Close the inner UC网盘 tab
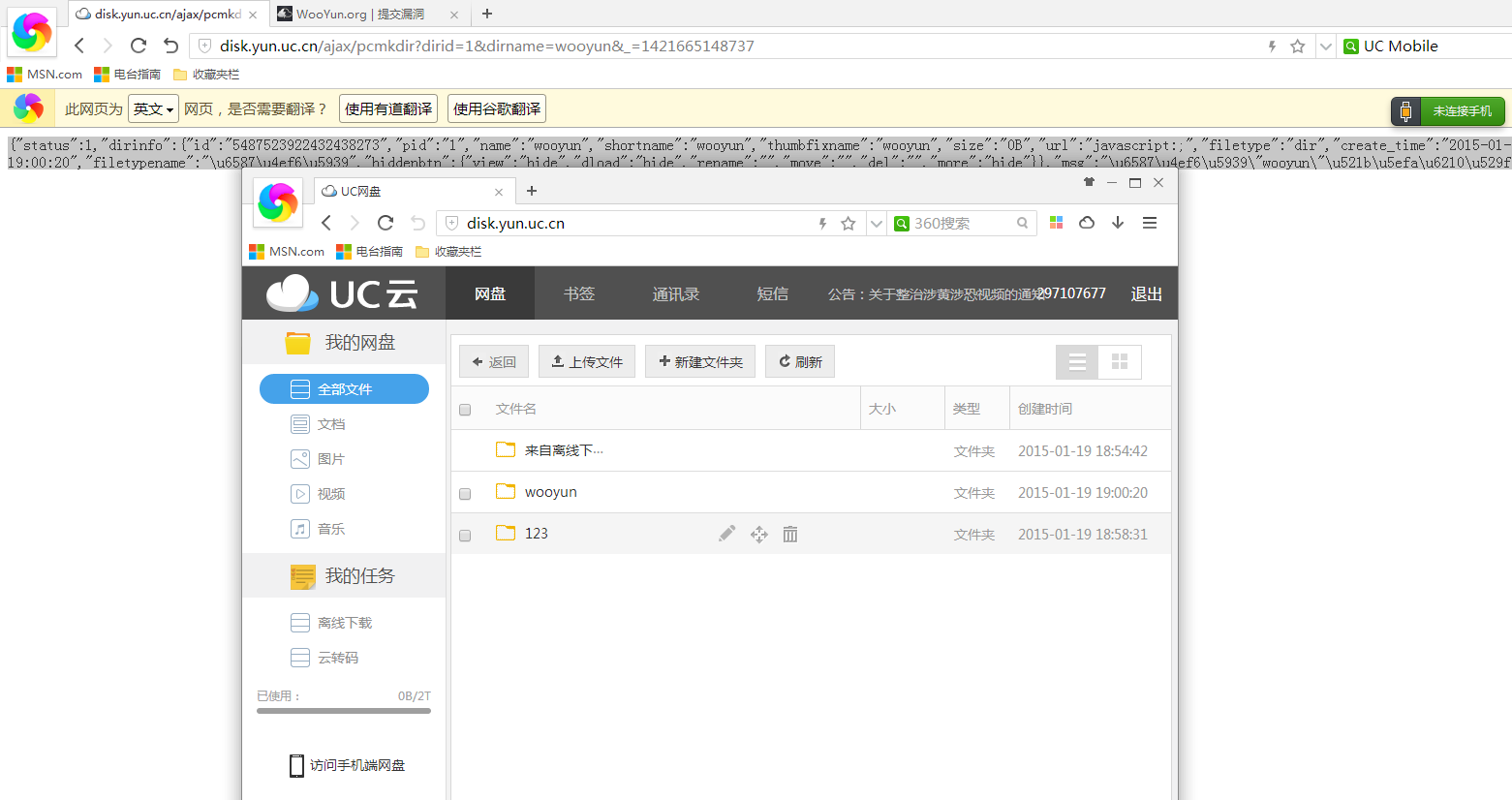1512x800 pixels. click(x=499, y=192)
